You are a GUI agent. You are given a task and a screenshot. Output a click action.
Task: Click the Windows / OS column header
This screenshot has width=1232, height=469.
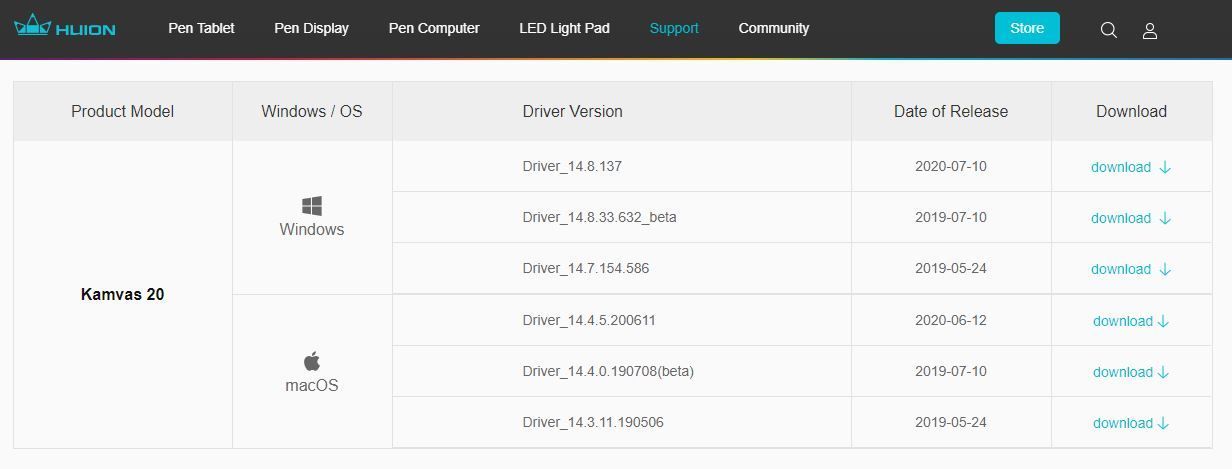pos(312,111)
